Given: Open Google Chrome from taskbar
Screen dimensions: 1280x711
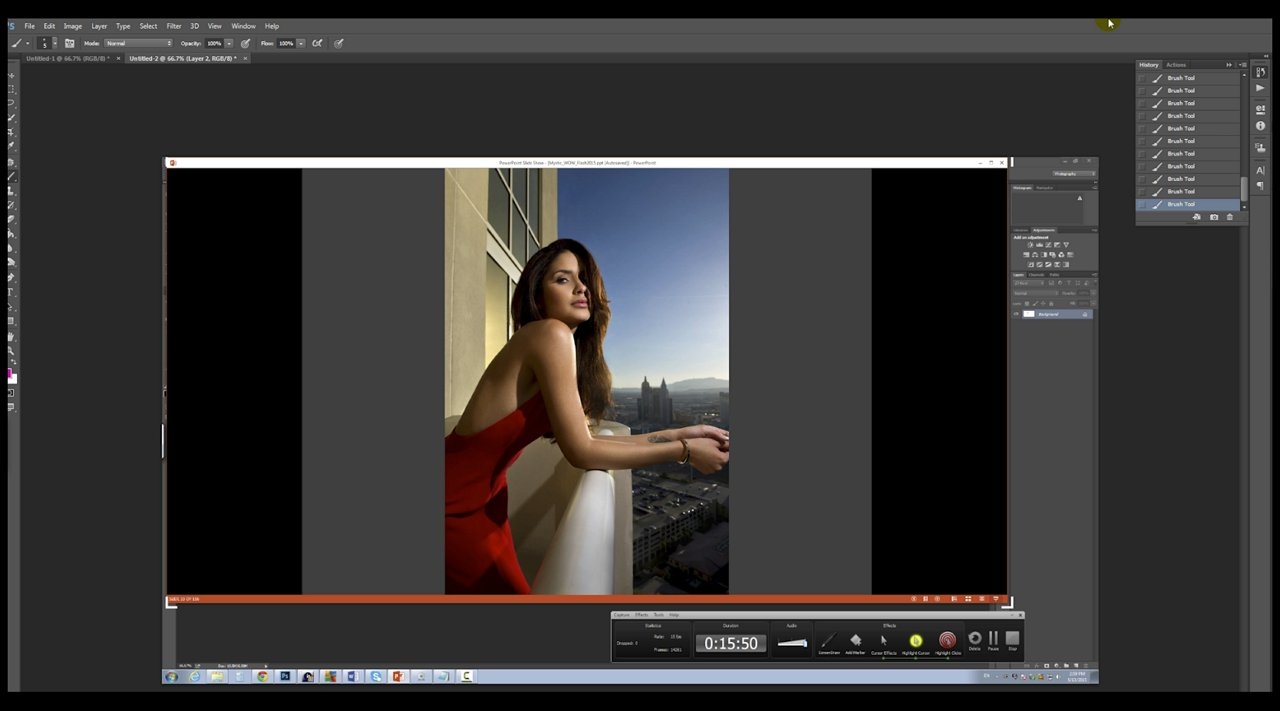Looking at the screenshot, I should tap(262, 677).
